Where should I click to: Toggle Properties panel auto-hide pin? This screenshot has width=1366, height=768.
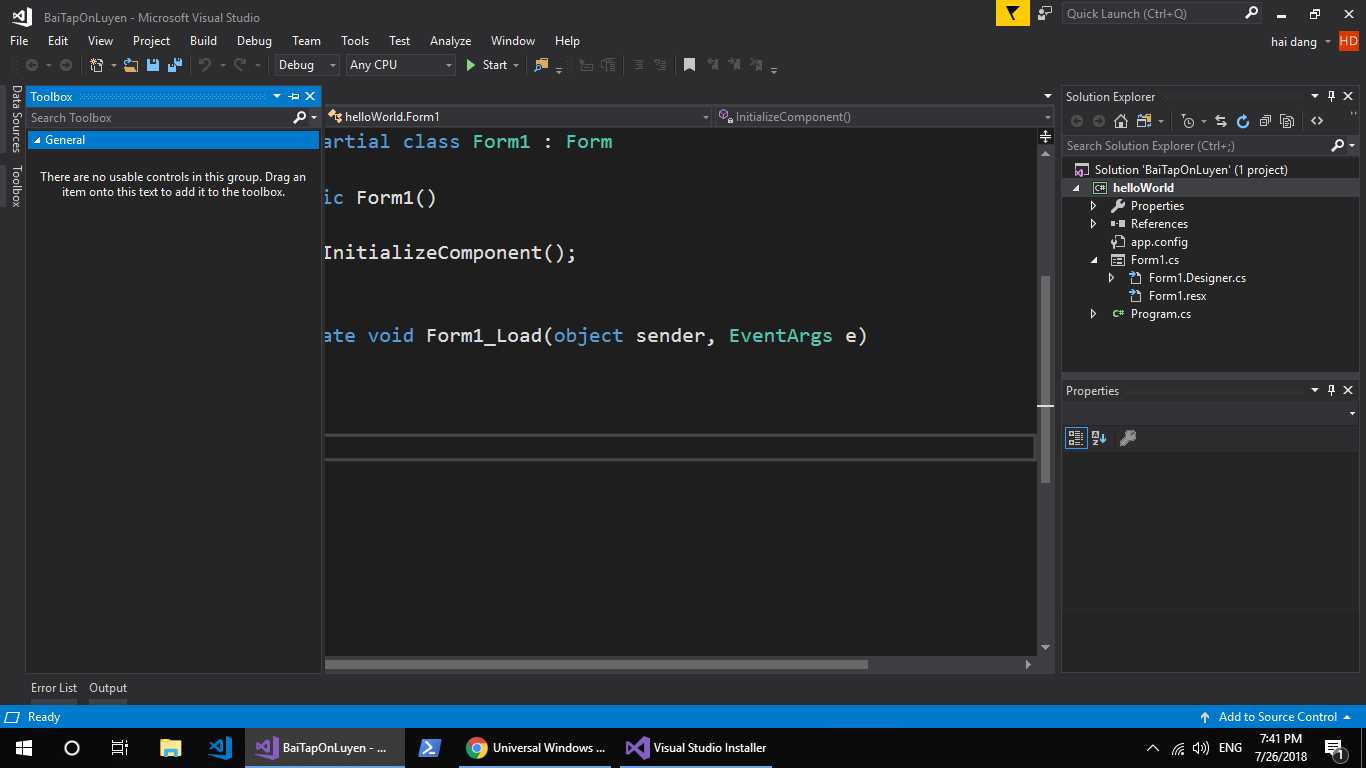(1331, 390)
